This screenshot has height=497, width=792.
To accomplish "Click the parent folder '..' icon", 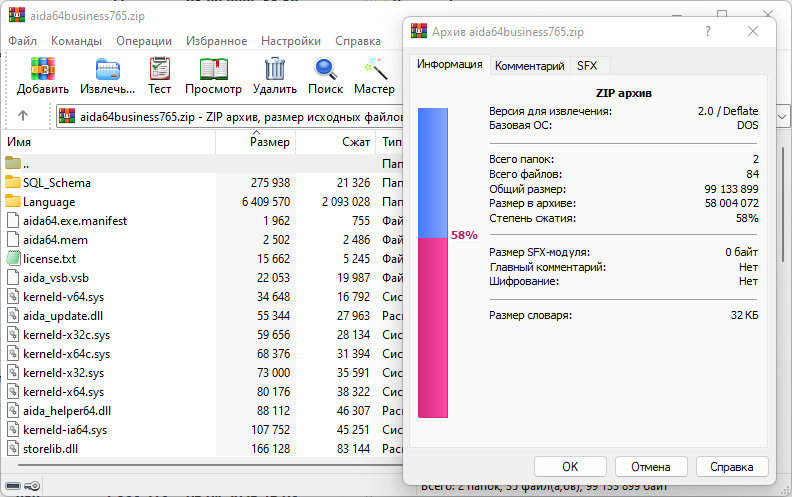I will [x=13, y=163].
